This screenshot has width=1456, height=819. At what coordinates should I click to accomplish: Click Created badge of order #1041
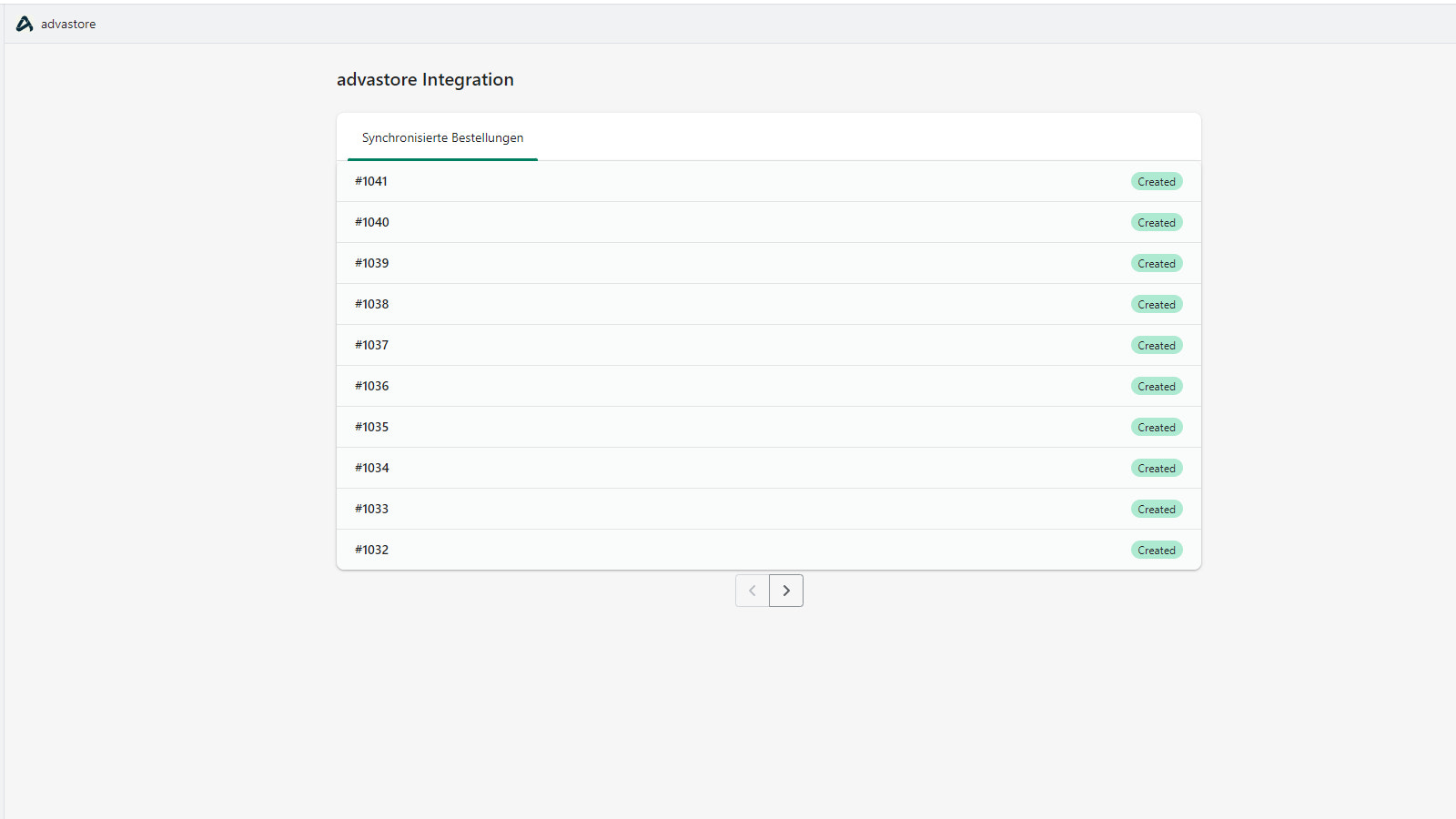coord(1157,182)
